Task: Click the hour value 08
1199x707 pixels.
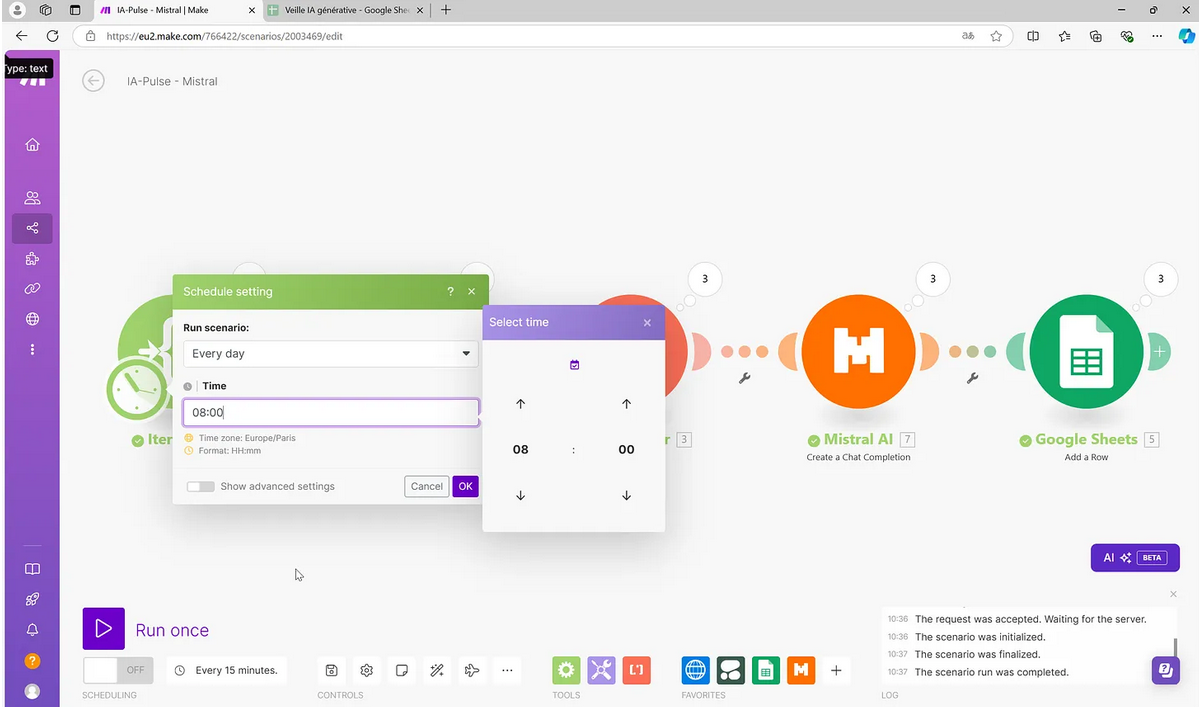Action: pos(521,449)
